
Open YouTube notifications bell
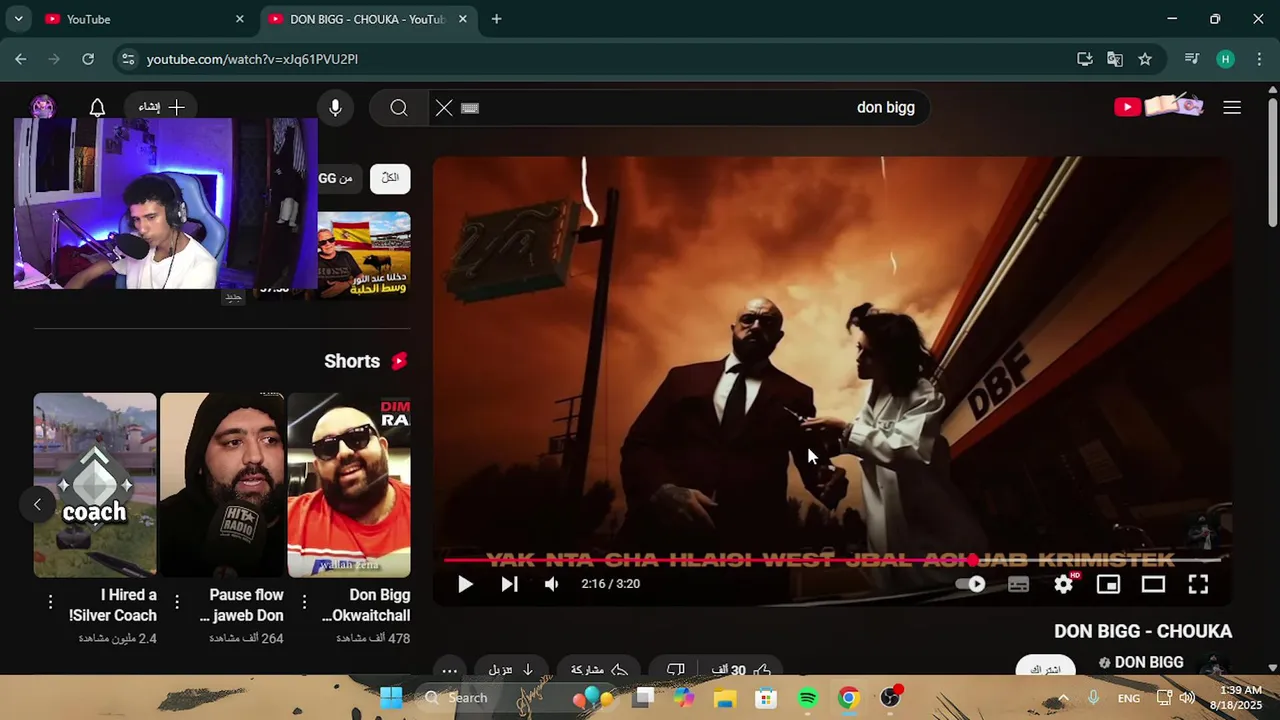click(x=97, y=107)
